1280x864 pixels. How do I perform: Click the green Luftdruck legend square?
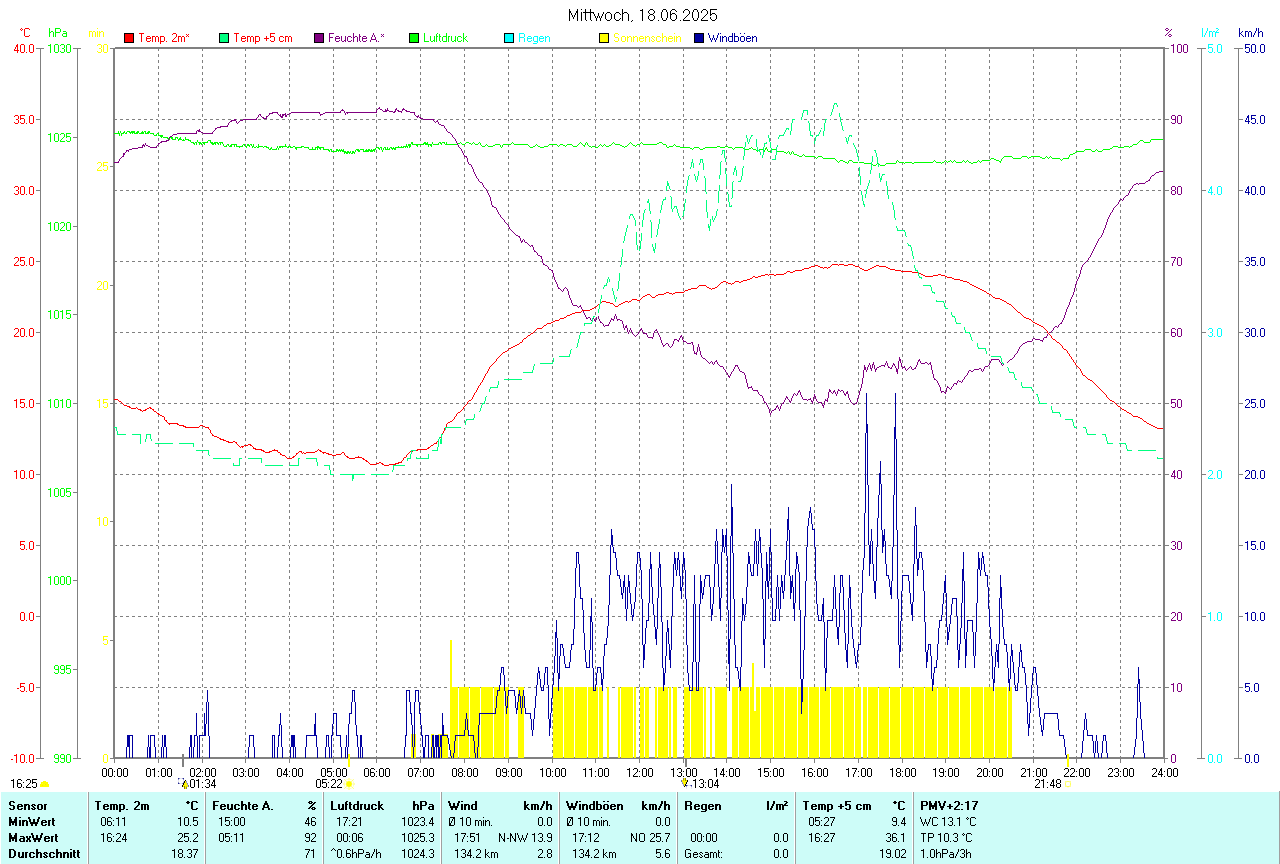414,38
